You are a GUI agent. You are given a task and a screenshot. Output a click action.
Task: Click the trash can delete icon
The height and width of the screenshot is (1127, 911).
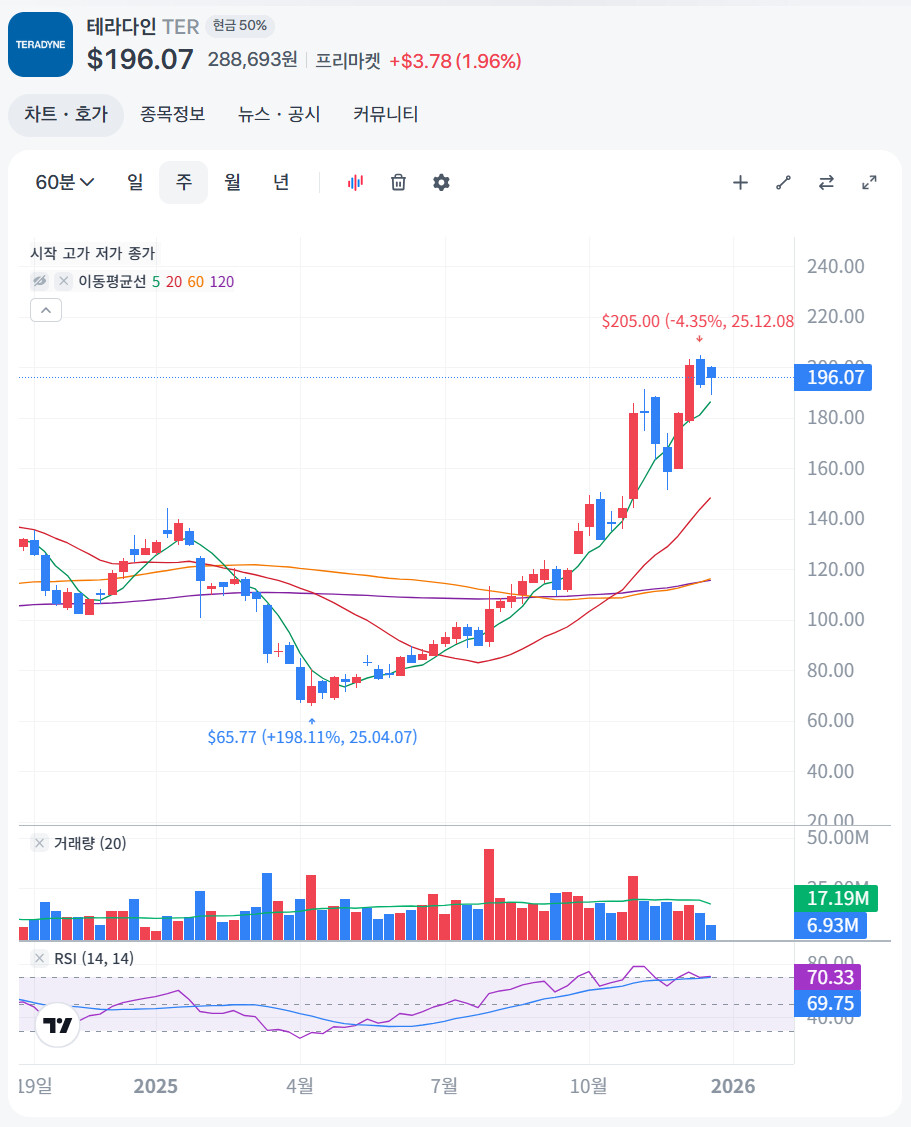[398, 182]
